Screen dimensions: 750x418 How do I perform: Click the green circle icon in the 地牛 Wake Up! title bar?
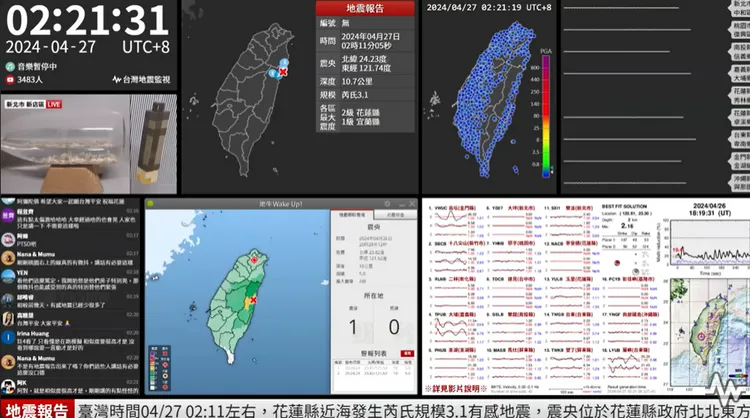(150, 204)
